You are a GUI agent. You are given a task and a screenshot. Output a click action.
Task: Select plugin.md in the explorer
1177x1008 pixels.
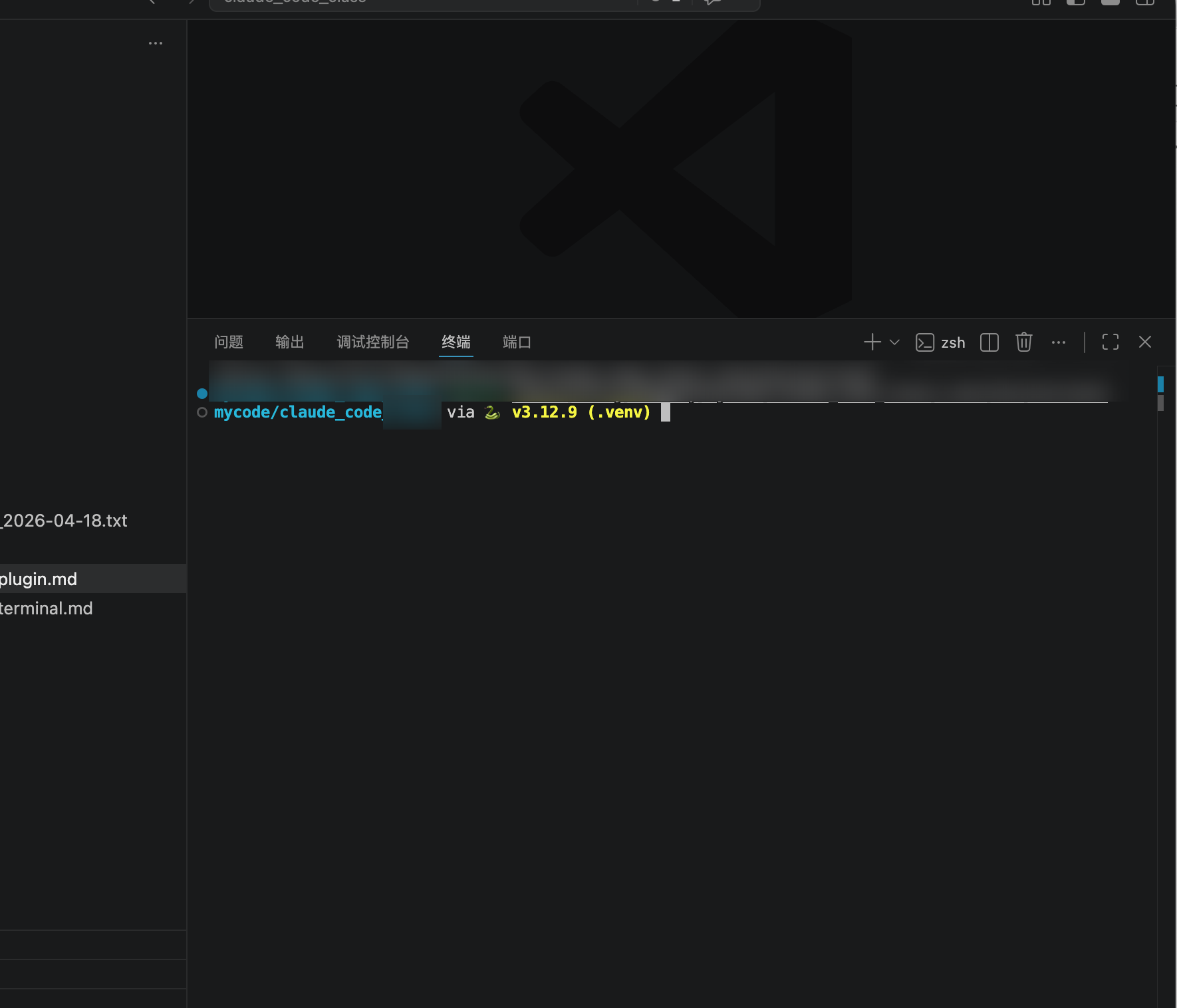(93, 578)
